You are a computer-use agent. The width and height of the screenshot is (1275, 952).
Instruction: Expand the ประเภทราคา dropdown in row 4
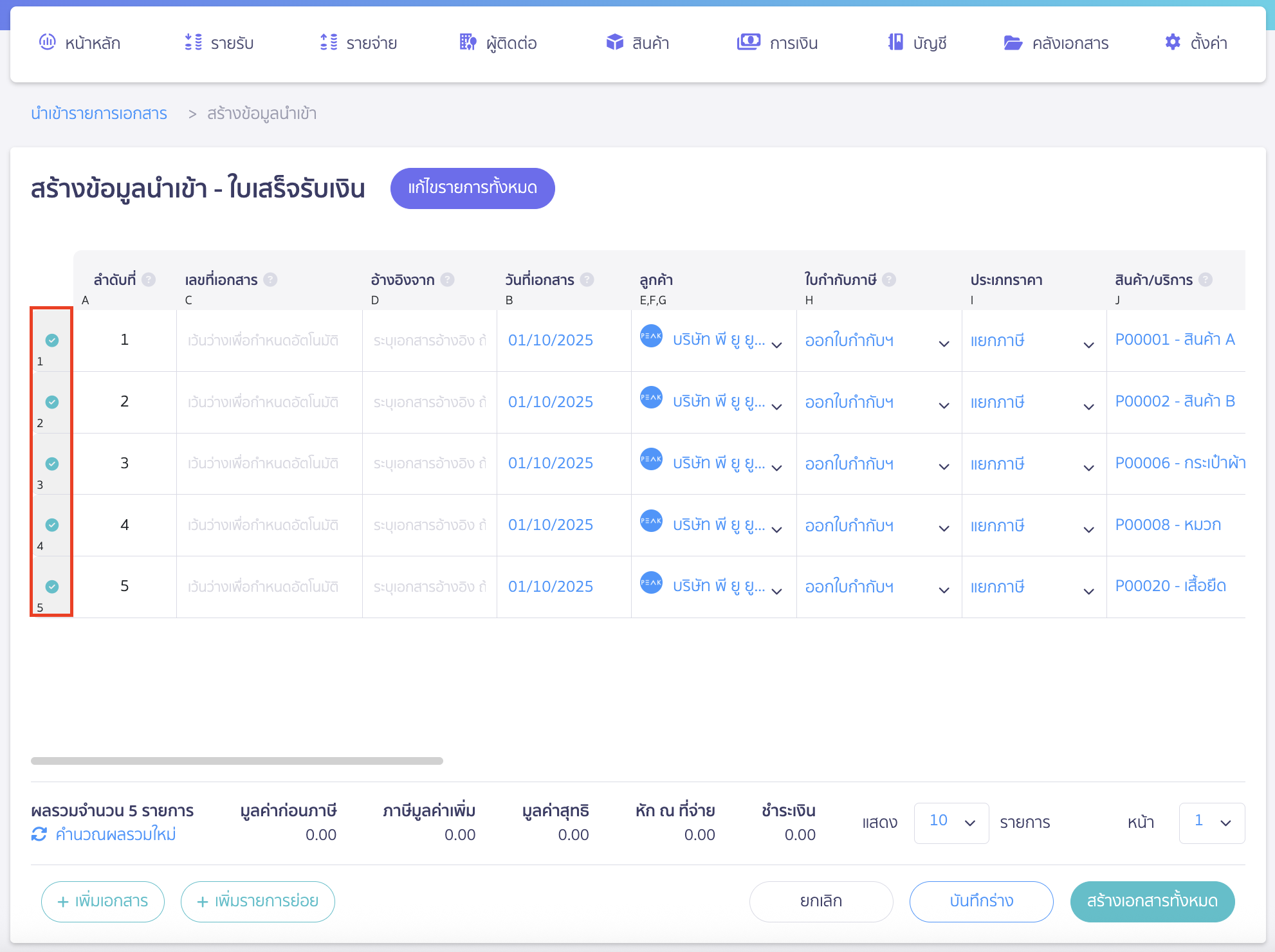click(x=1088, y=529)
